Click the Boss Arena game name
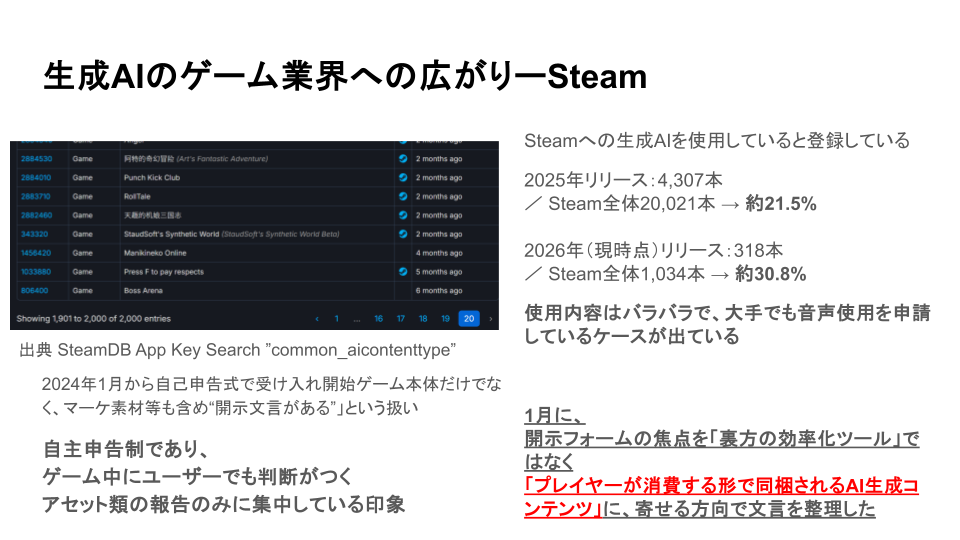 click(143, 291)
